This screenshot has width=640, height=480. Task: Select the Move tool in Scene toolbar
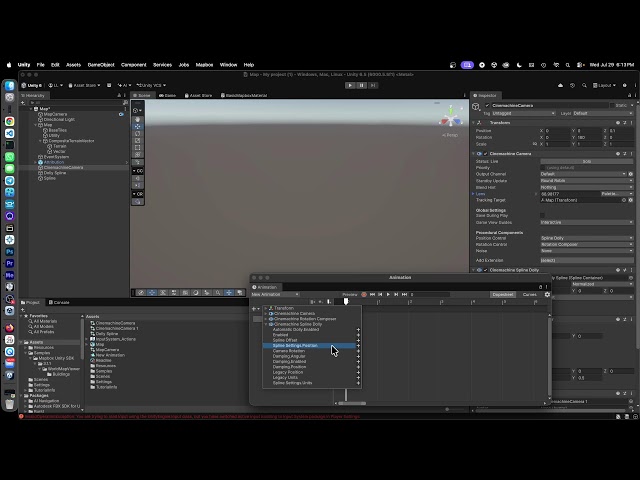pyautogui.click(x=138, y=127)
